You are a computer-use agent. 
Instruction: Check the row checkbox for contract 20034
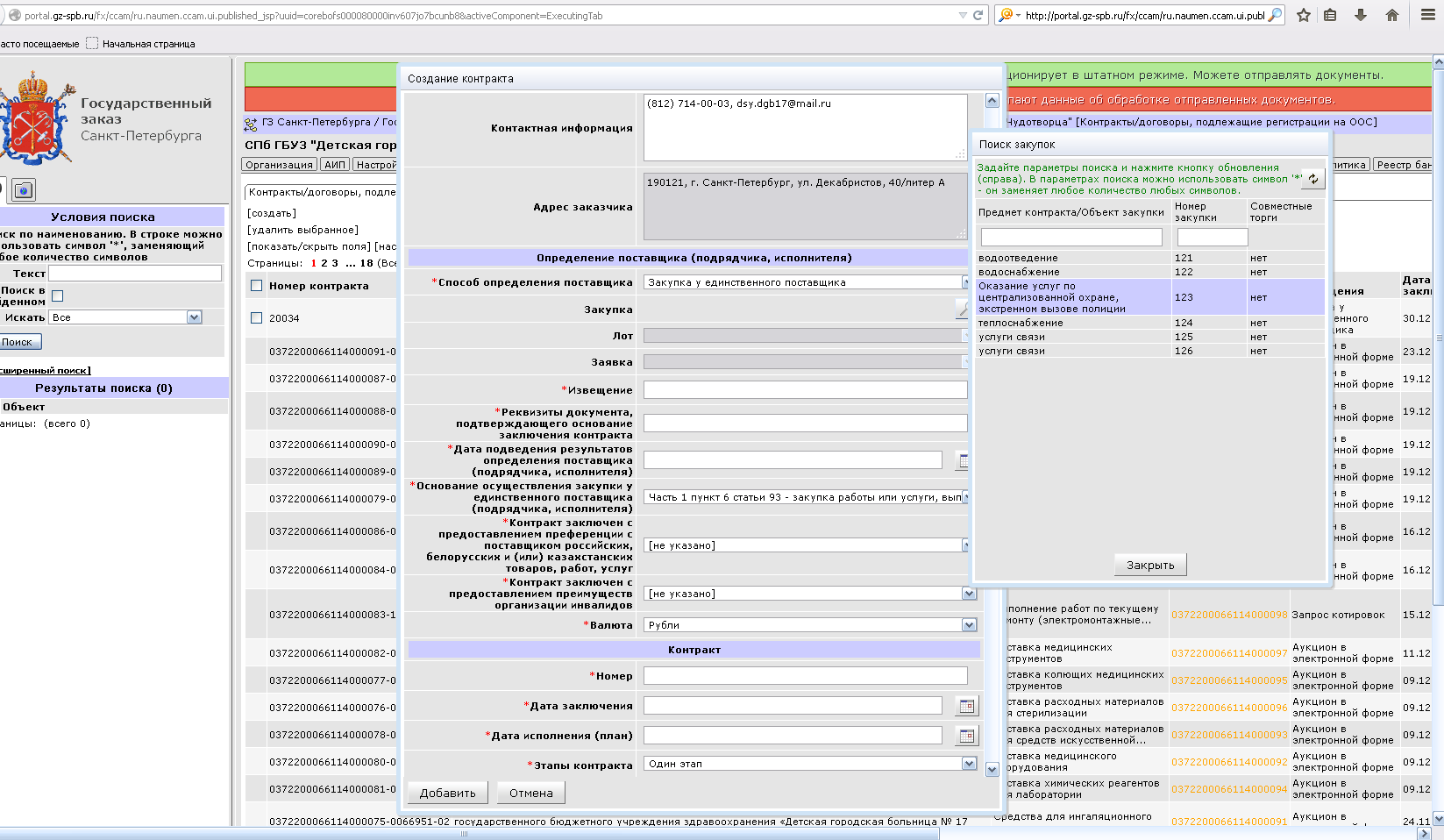[x=257, y=318]
